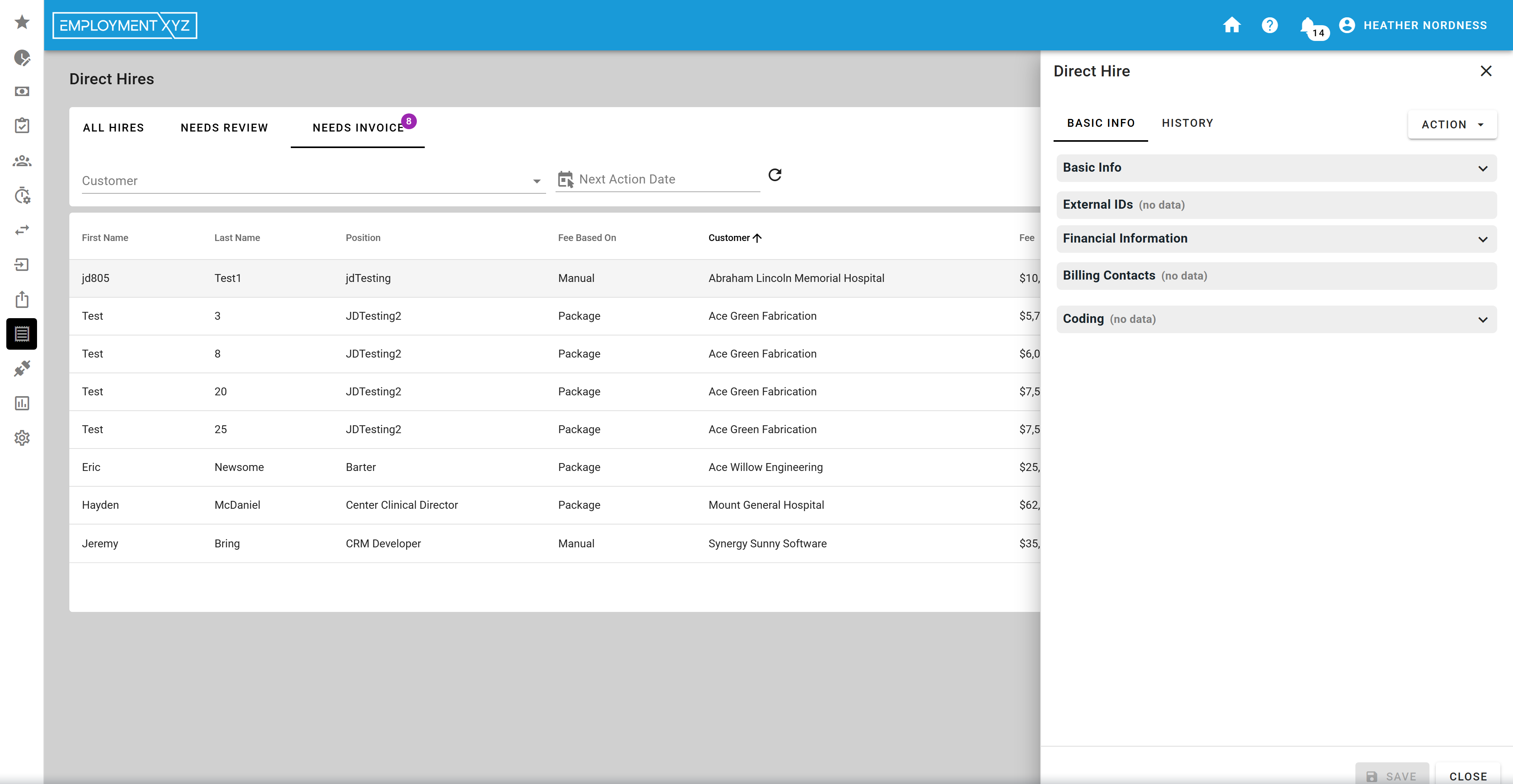Open the import arrow sidebar icon
This screenshot has width=1513, height=784.
[22, 265]
